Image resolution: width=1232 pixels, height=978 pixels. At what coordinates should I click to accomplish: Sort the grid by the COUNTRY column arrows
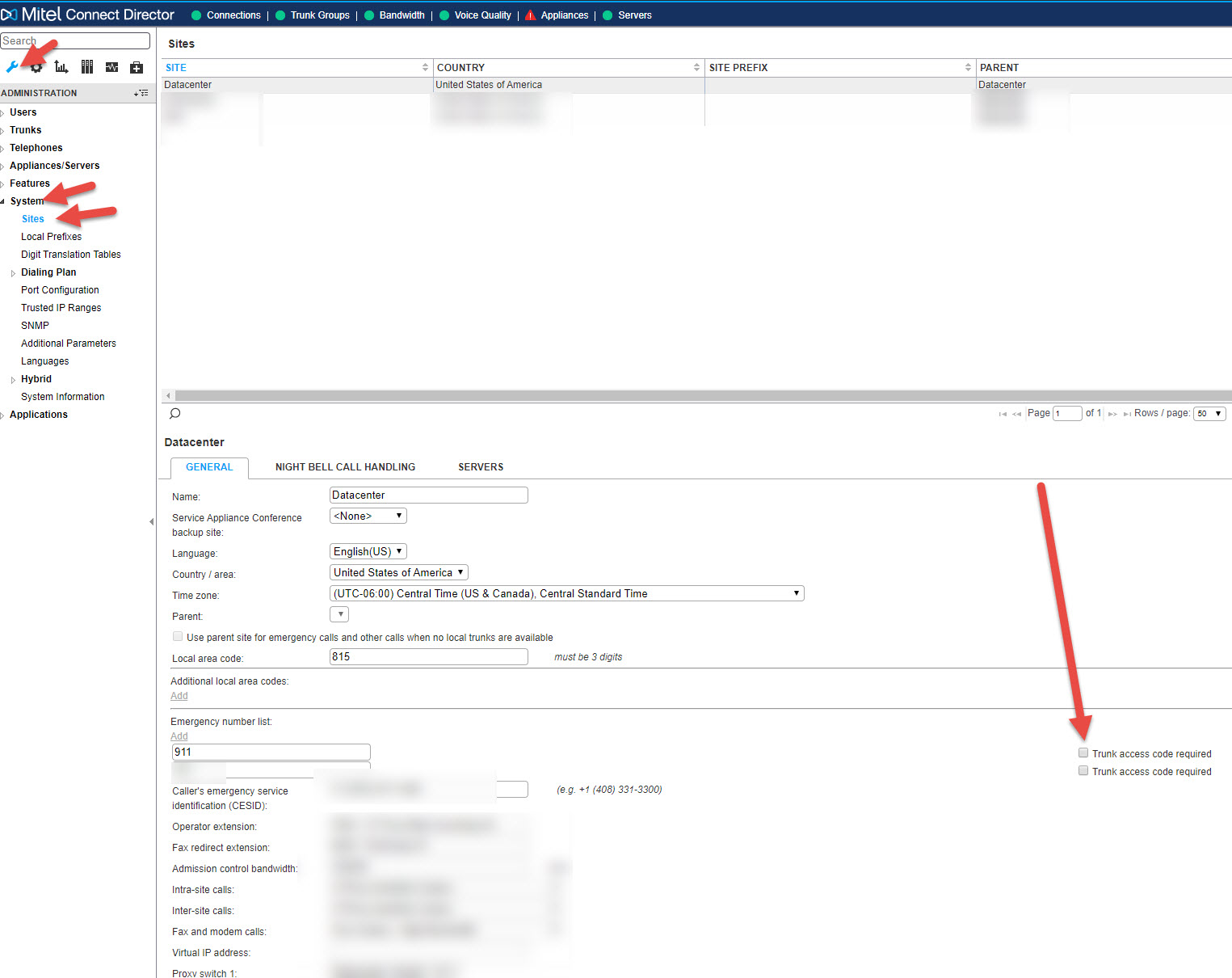696,67
